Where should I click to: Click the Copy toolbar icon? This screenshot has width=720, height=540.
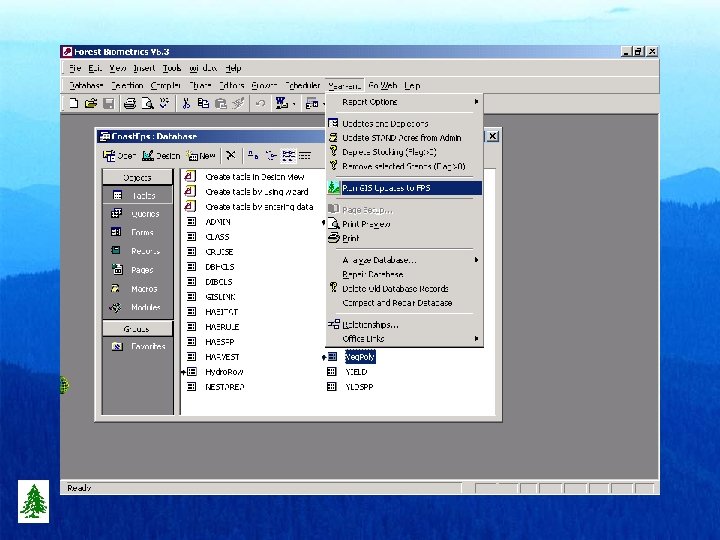pos(203,103)
